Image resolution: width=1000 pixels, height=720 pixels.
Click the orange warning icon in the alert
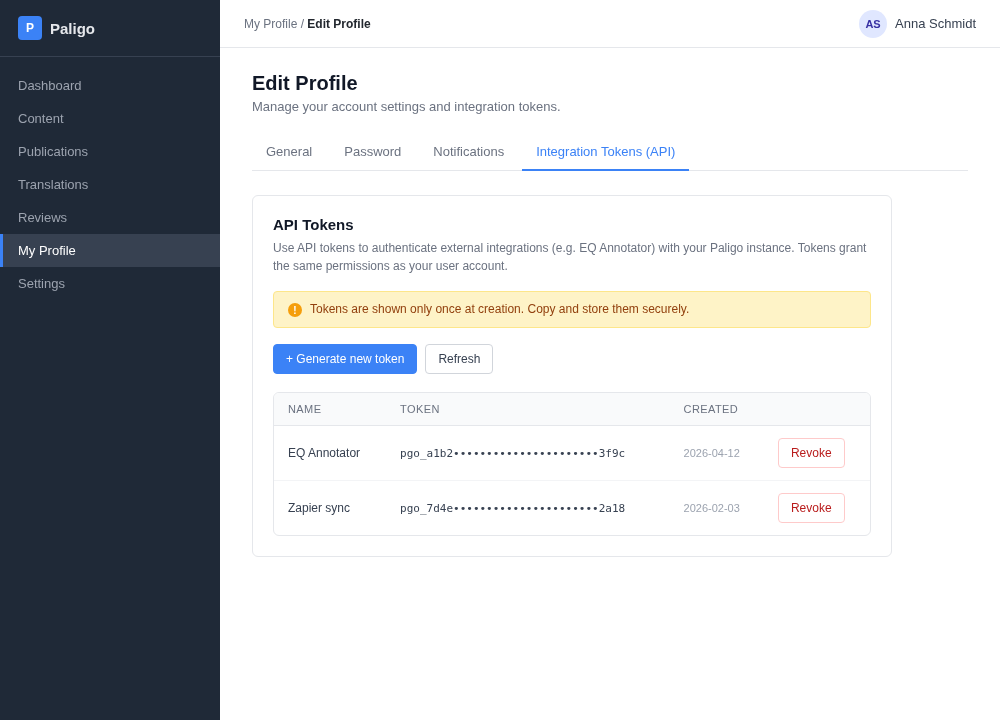(x=295, y=310)
